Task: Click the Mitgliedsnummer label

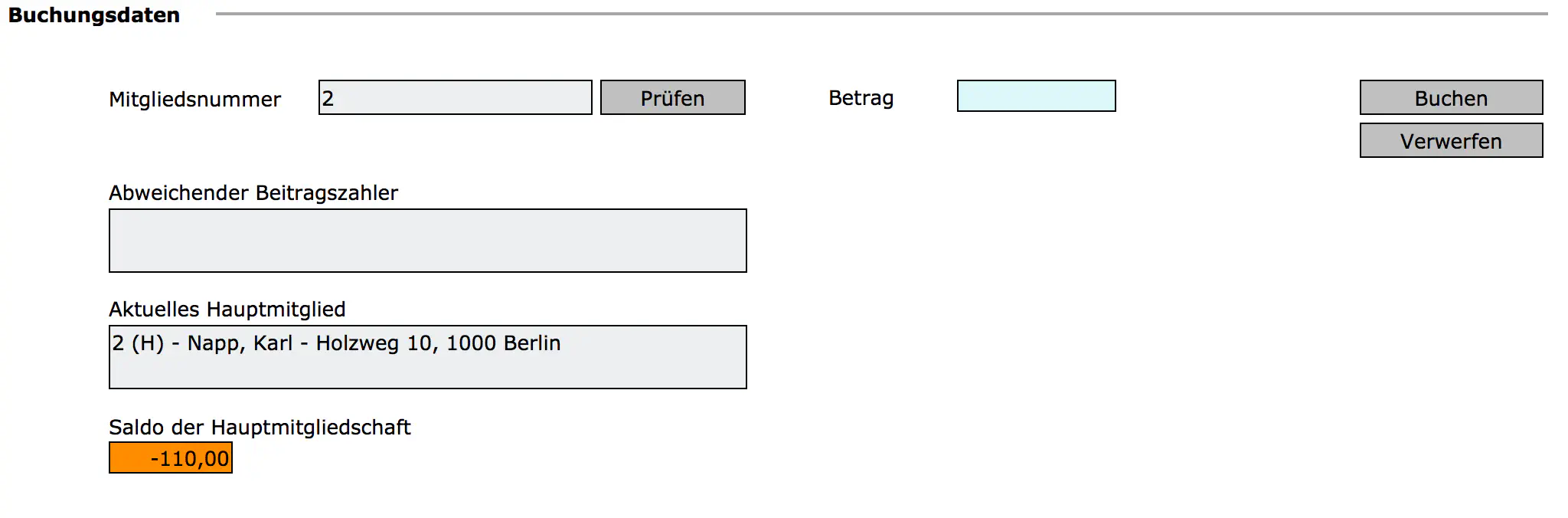Action: (195, 98)
